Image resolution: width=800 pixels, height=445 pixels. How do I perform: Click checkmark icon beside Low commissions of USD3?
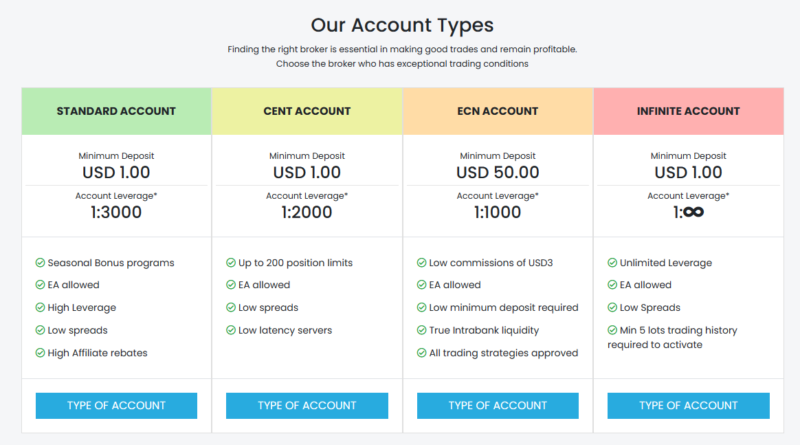click(421, 263)
